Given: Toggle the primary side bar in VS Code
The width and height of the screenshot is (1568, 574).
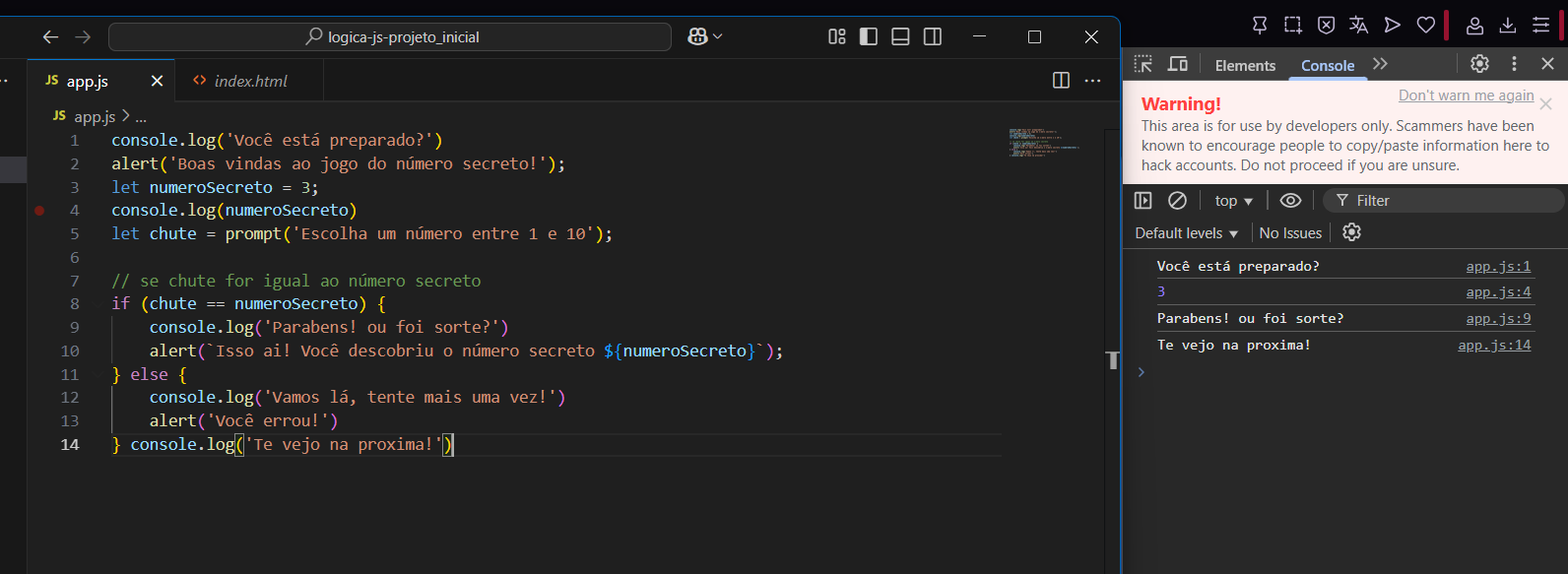Looking at the screenshot, I should coord(869,36).
